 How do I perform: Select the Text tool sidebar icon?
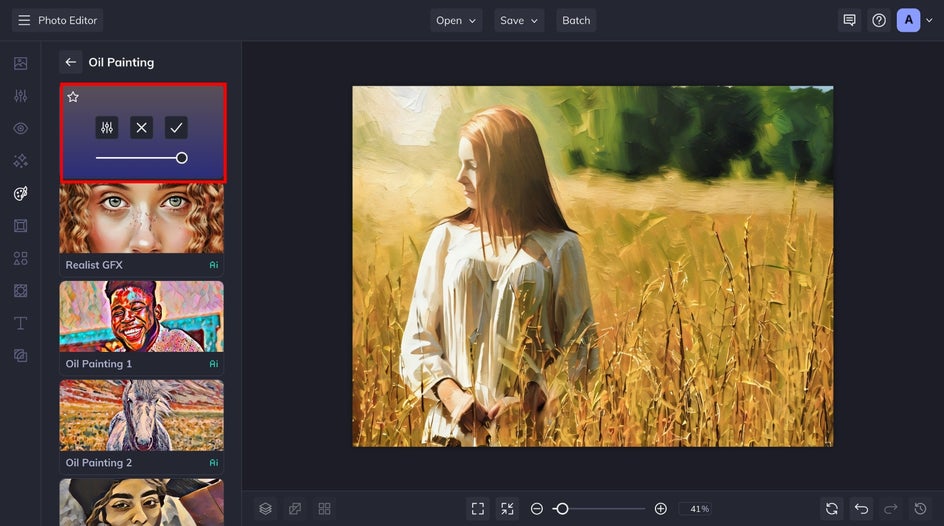click(x=20, y=323)
